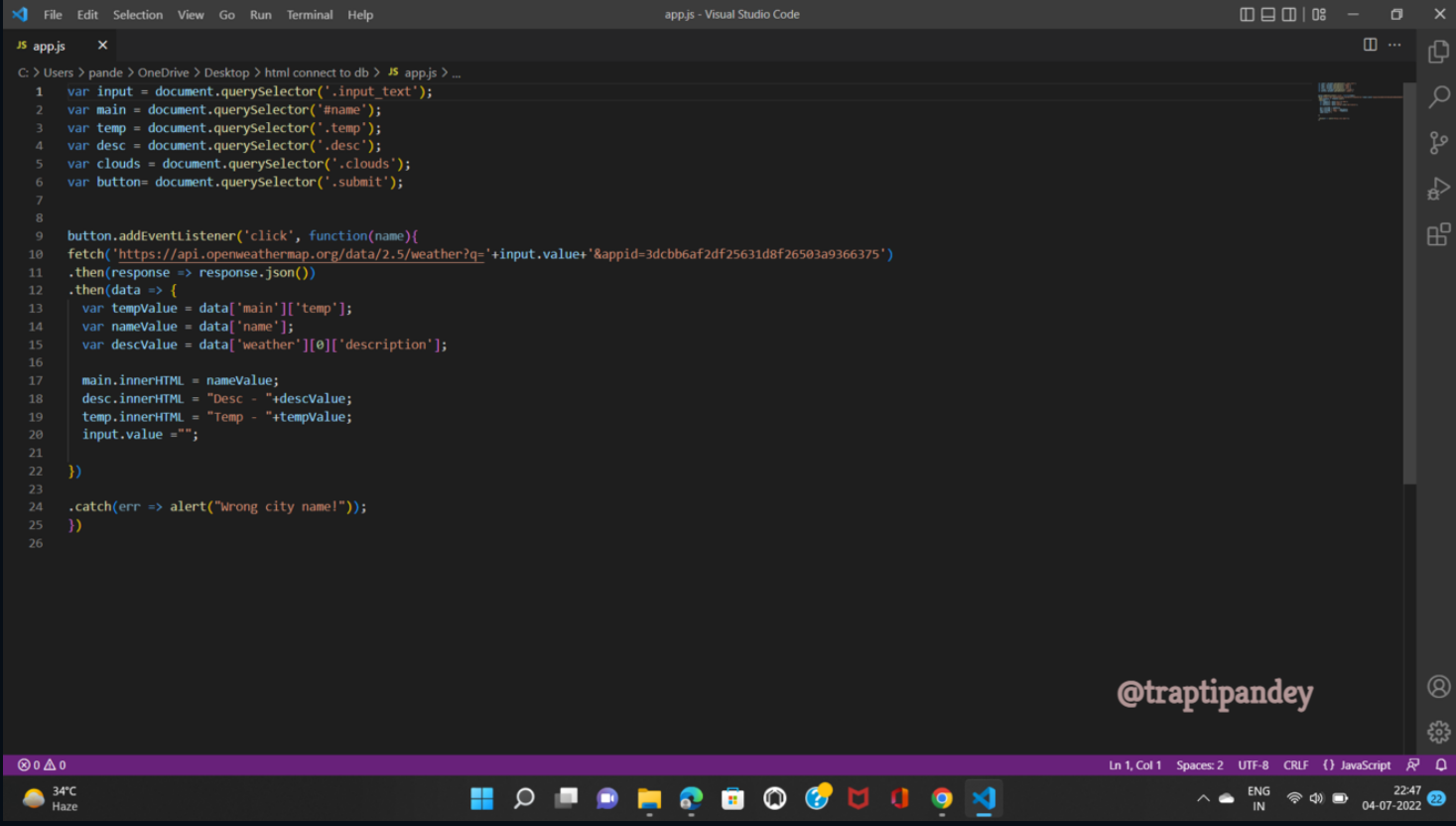This screenshot has height=826, width=1456.
Task: Close the app.js tab
Action: (x=102, y=45)
